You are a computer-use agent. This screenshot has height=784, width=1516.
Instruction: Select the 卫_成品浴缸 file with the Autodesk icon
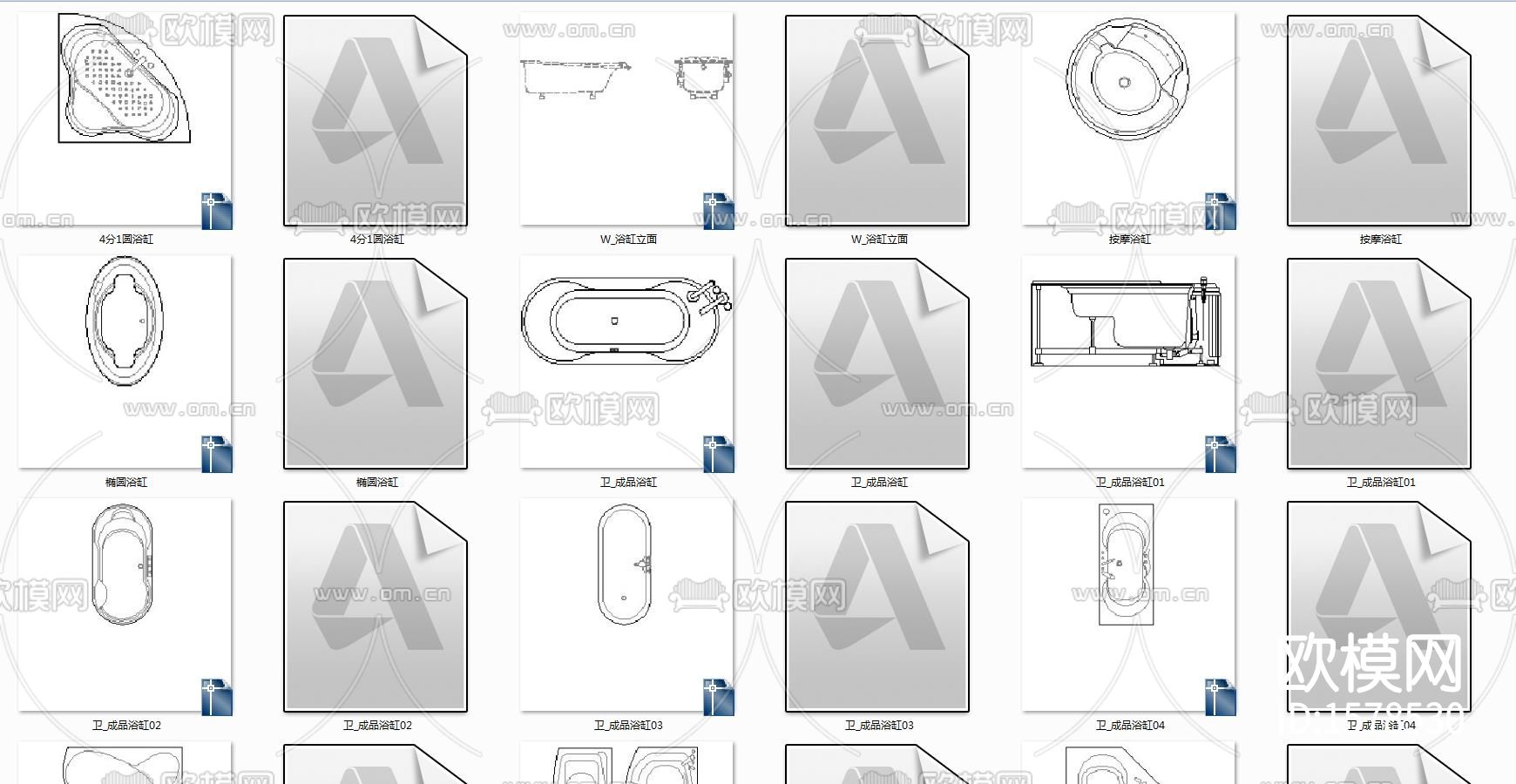[877, 364]
